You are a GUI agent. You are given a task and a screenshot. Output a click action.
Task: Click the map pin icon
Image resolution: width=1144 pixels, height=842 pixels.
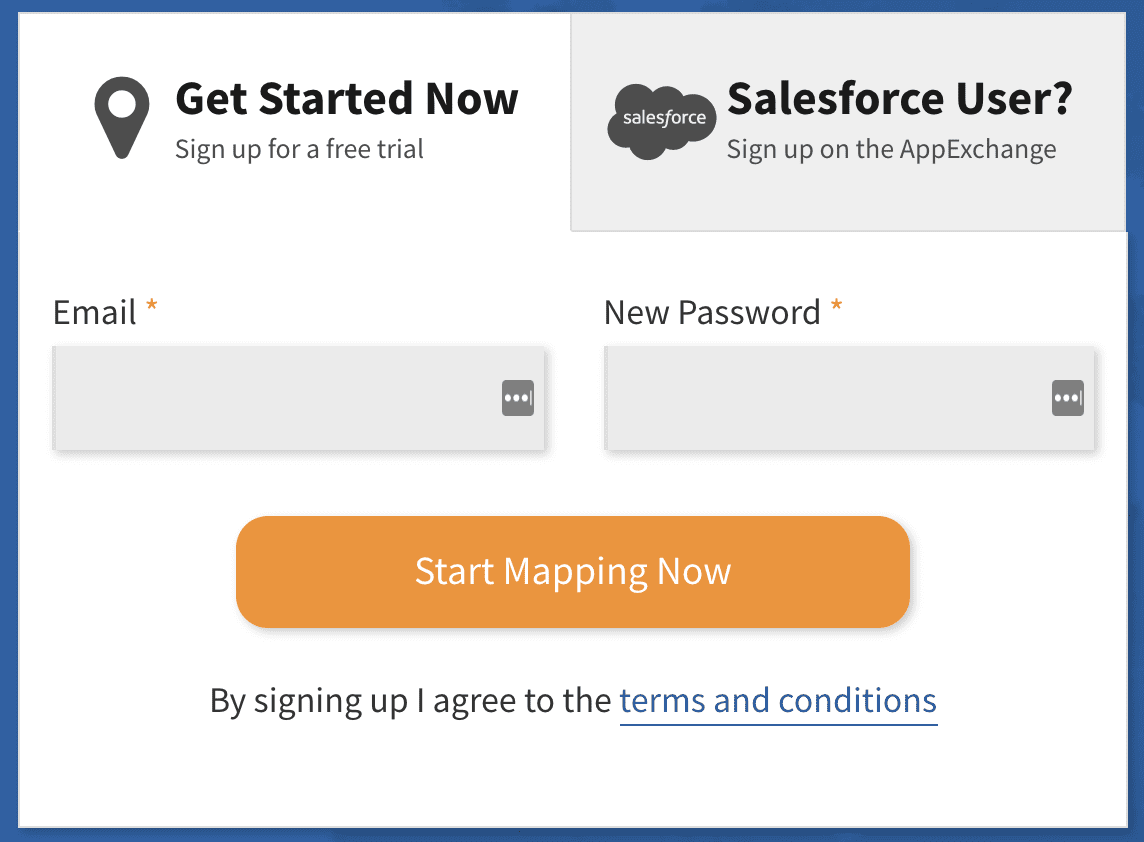click(x=122, y=119)
